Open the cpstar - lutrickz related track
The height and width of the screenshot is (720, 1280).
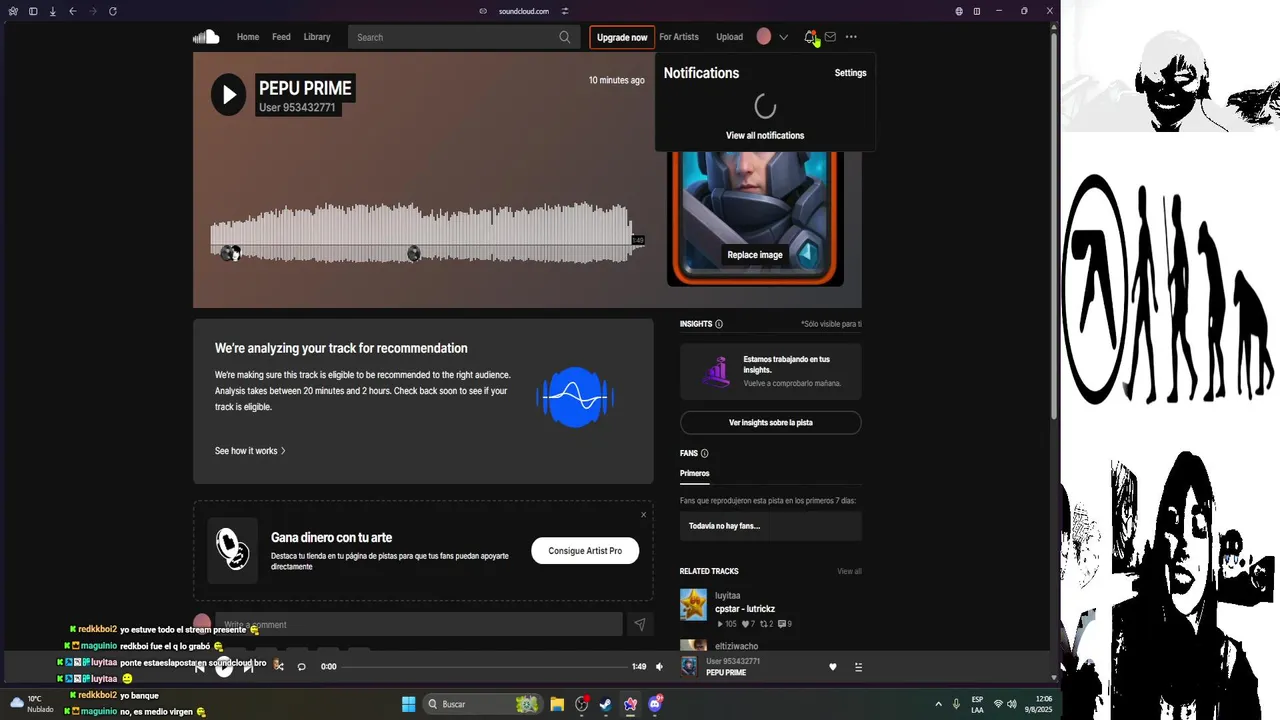pos(745,609)
